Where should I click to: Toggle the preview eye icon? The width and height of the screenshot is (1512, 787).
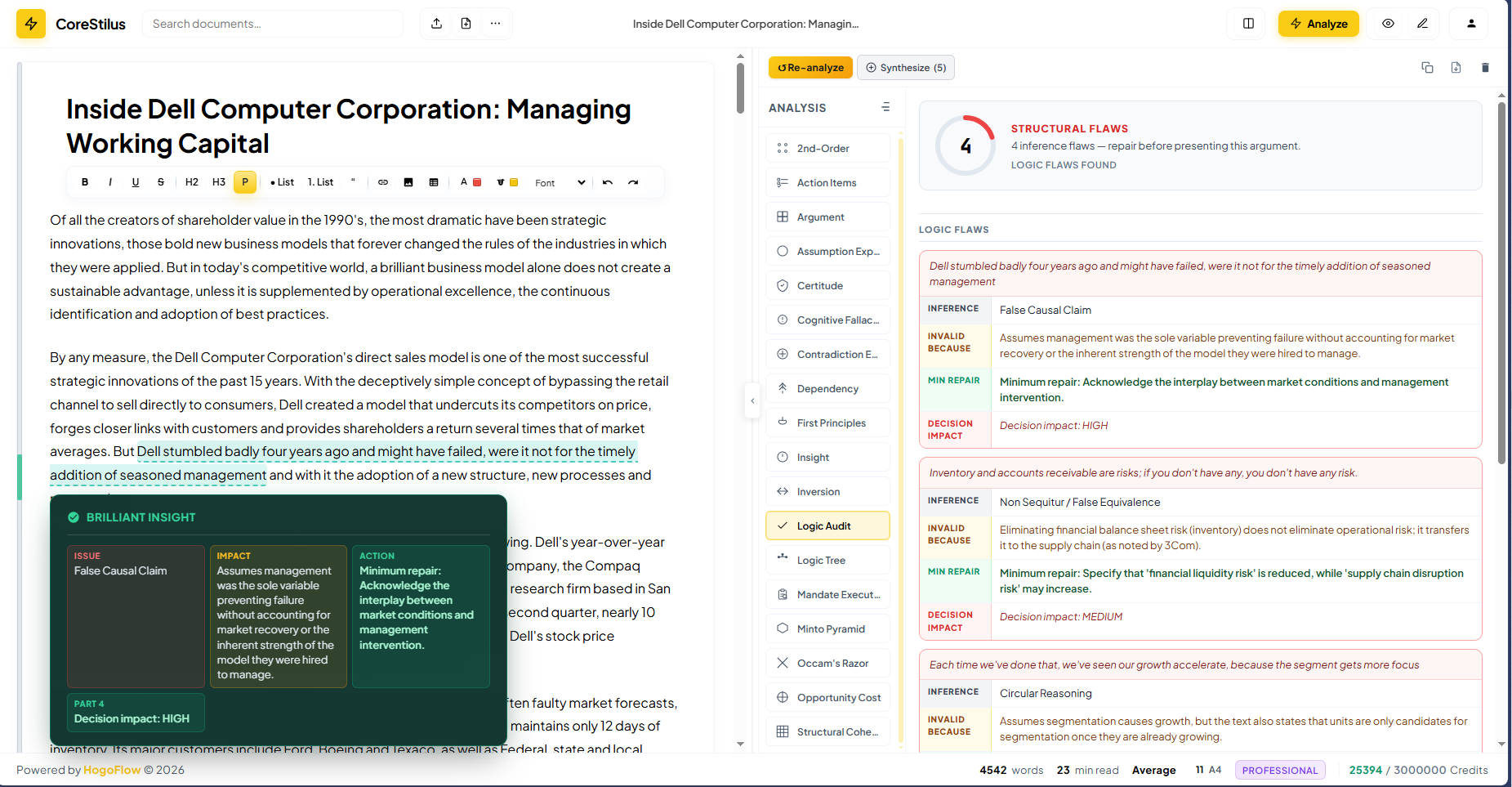click(1388, 23)
